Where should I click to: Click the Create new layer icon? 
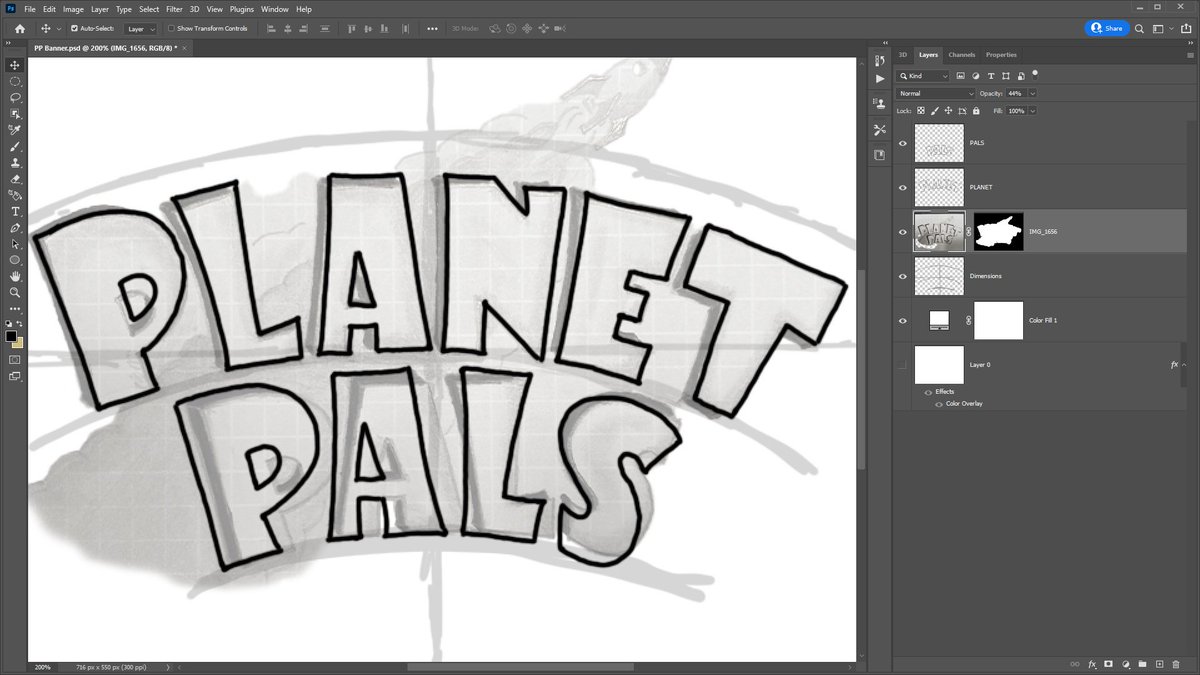pos(1158,664)
